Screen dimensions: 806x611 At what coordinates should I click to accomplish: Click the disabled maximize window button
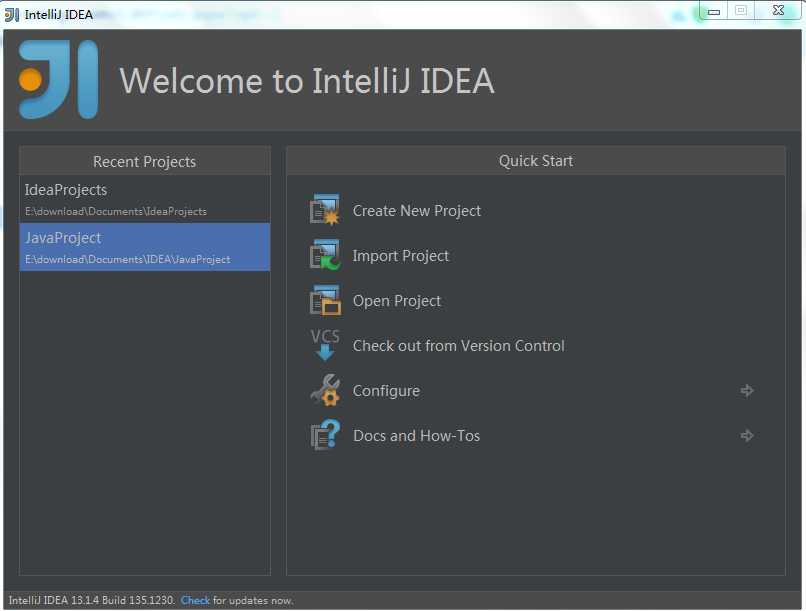(741, 11)
